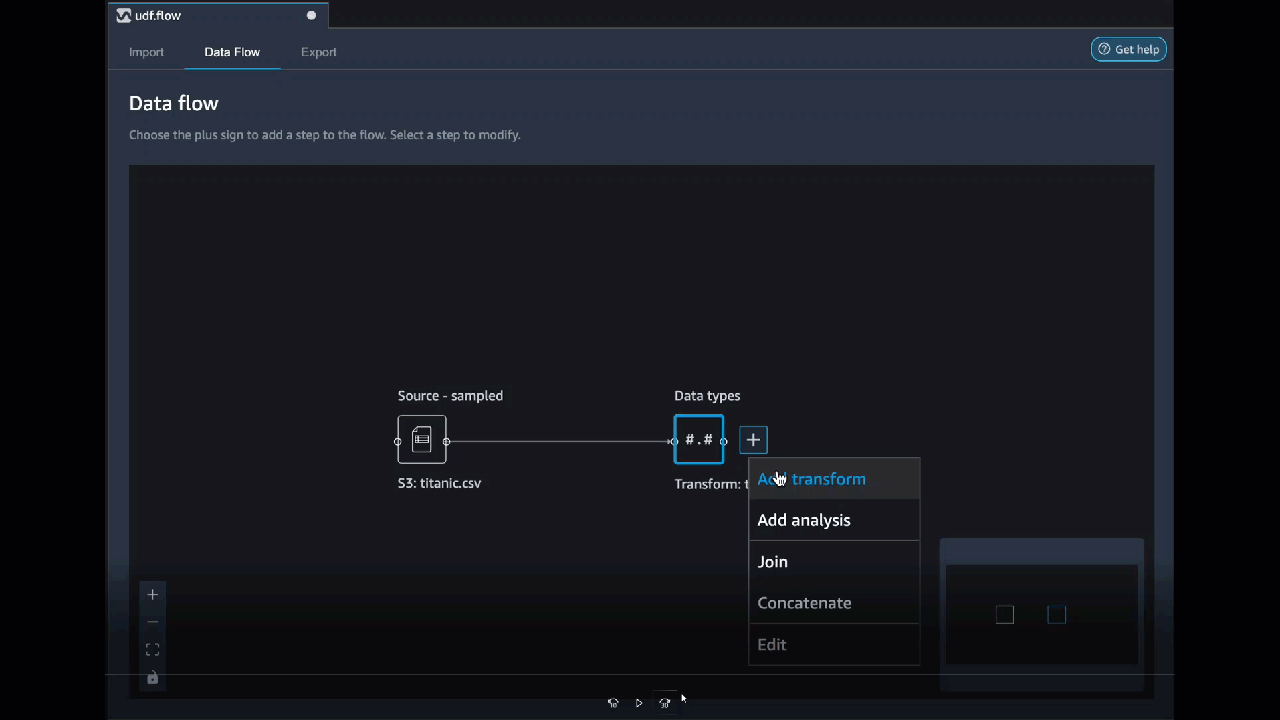Click the minimap overview panel

[1041, 614]
